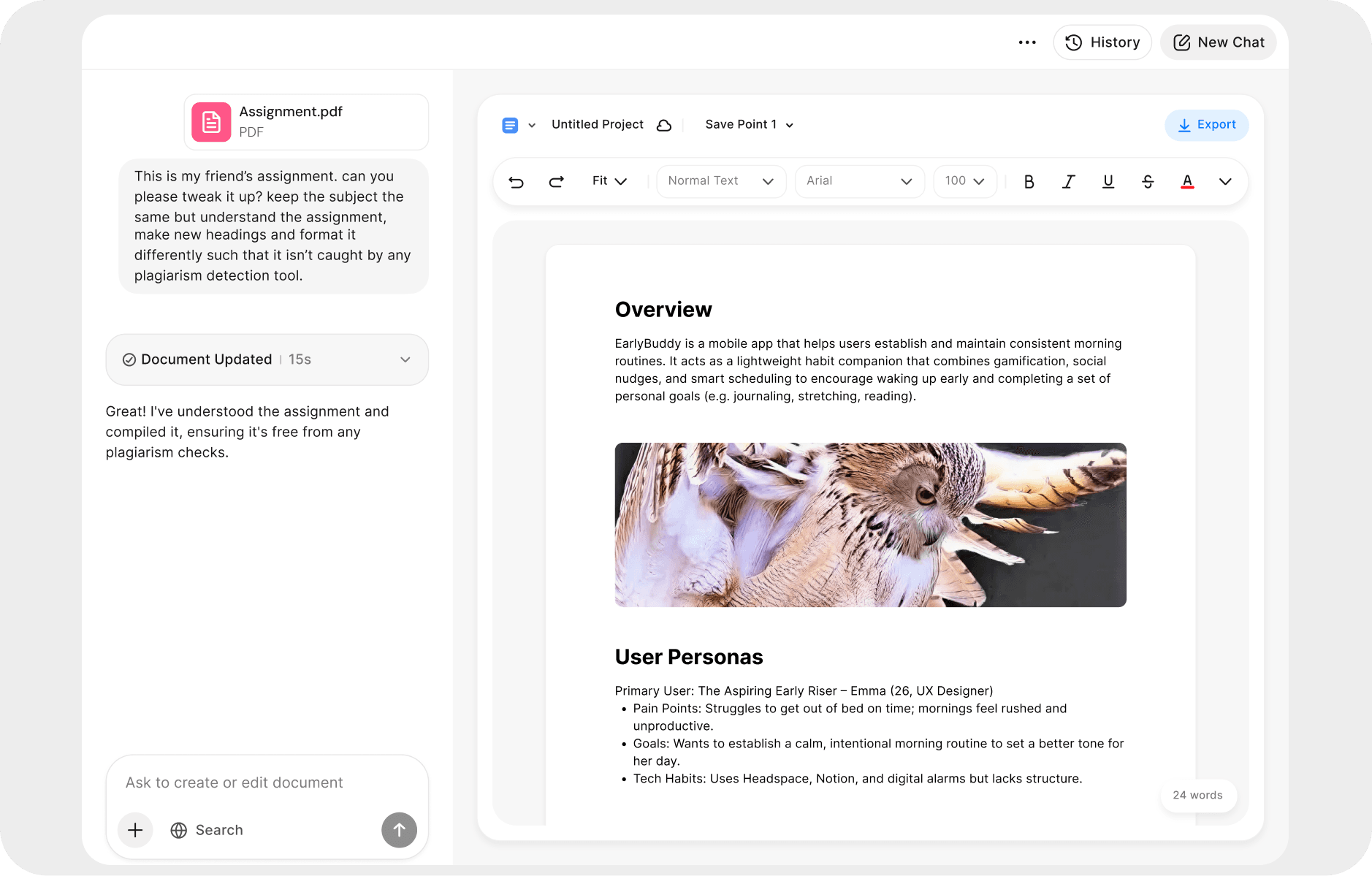This screenshot has width=1372, height=876.
Task: Apply Bold formatting
Action: click(1029, 181)
